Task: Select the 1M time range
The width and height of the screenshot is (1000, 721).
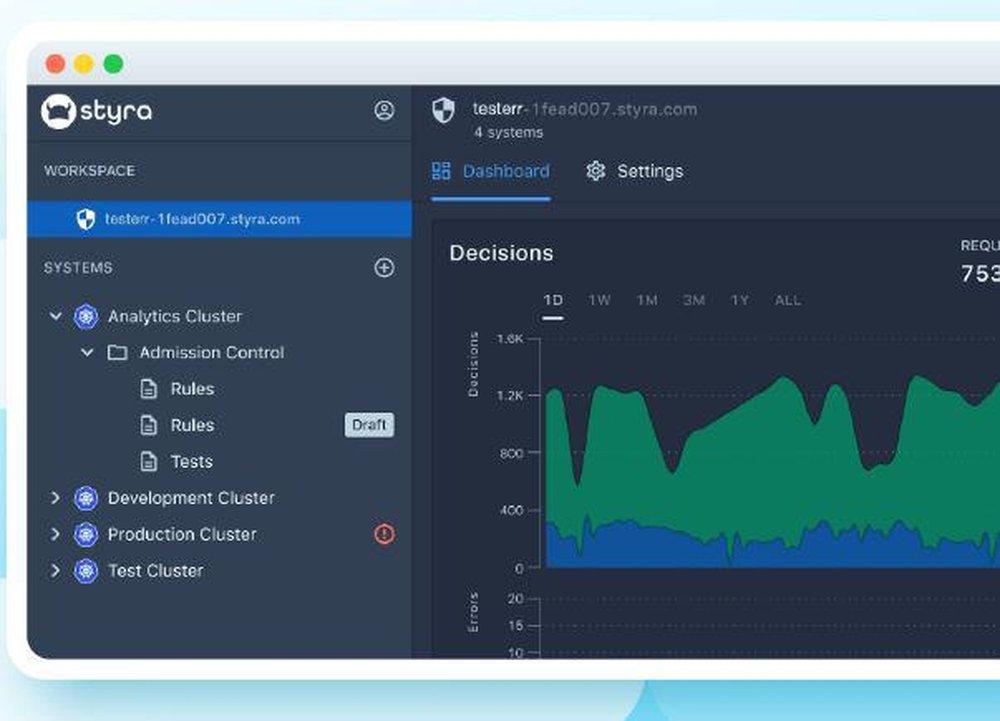Action: [x=647, y=300]
